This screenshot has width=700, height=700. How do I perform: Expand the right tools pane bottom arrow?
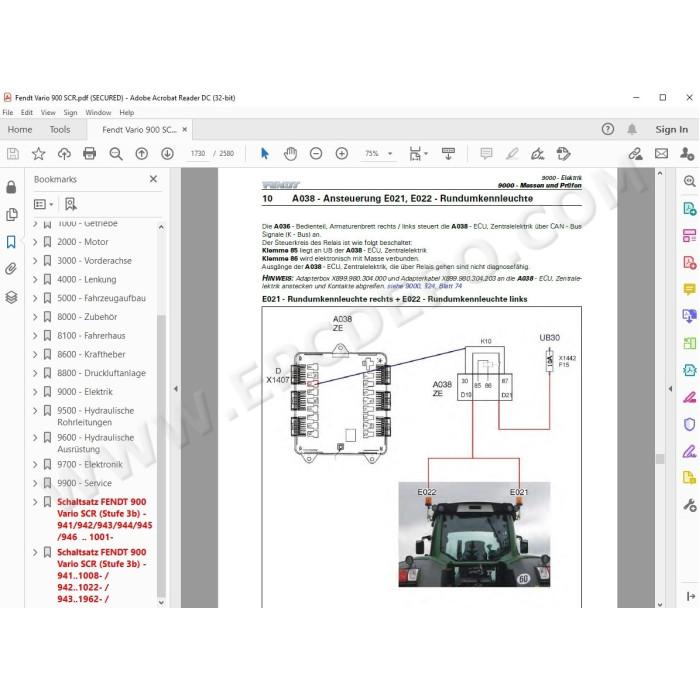[x=690, y=596]
